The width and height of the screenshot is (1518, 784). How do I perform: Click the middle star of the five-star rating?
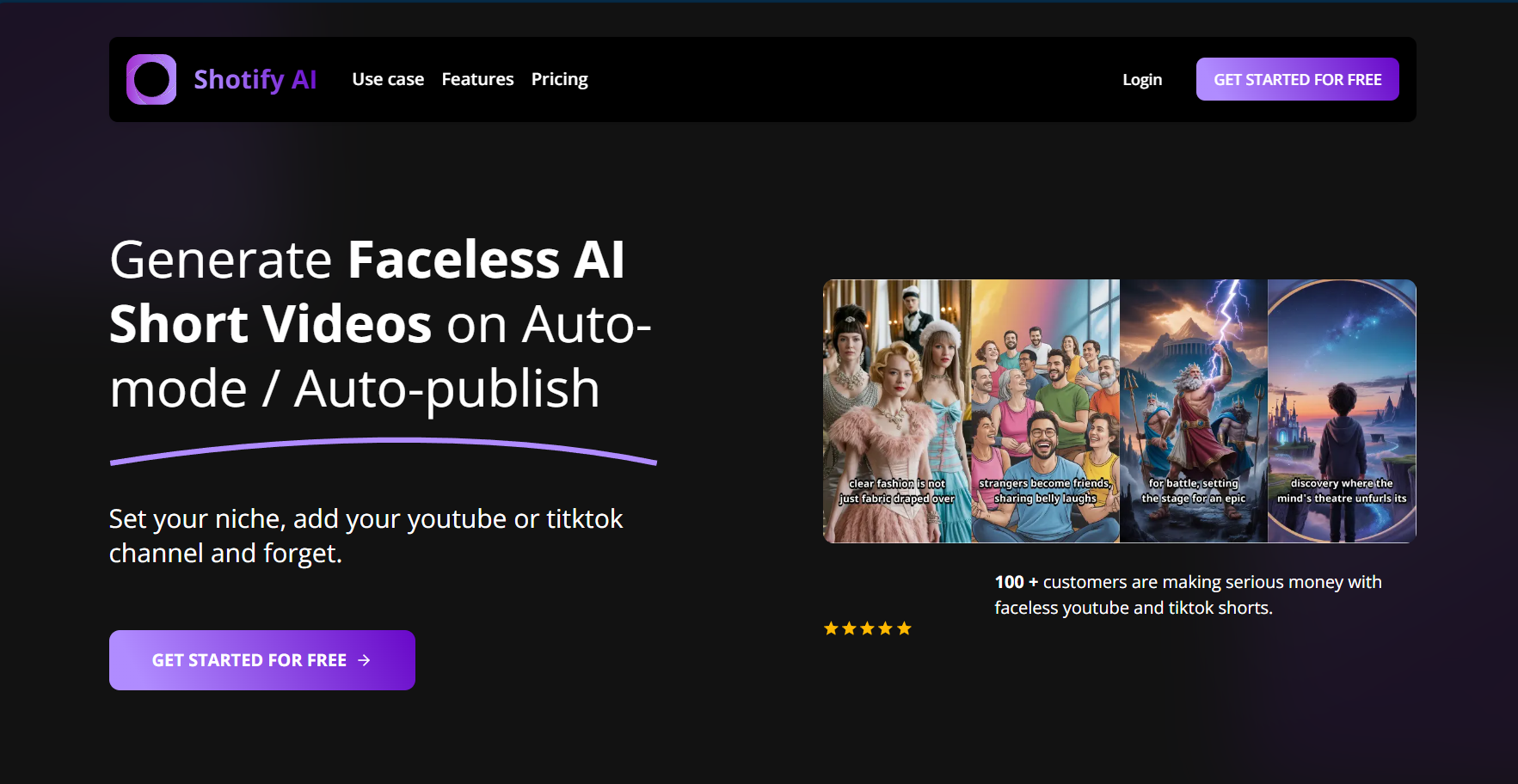pos(867,628)
